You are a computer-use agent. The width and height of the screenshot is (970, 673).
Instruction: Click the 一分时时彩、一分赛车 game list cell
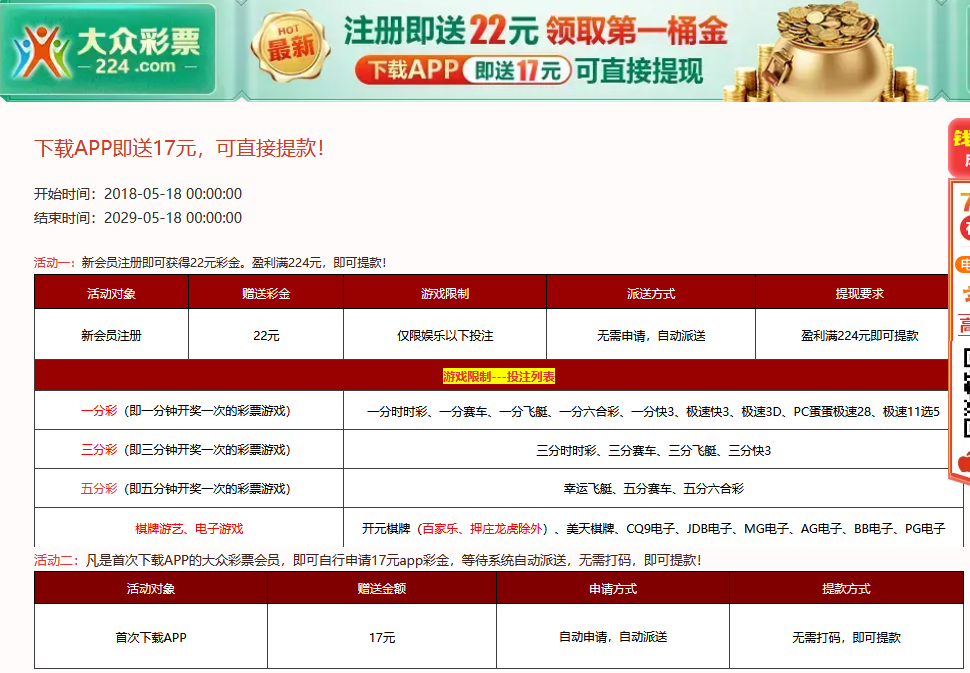(x=653, y=411)
